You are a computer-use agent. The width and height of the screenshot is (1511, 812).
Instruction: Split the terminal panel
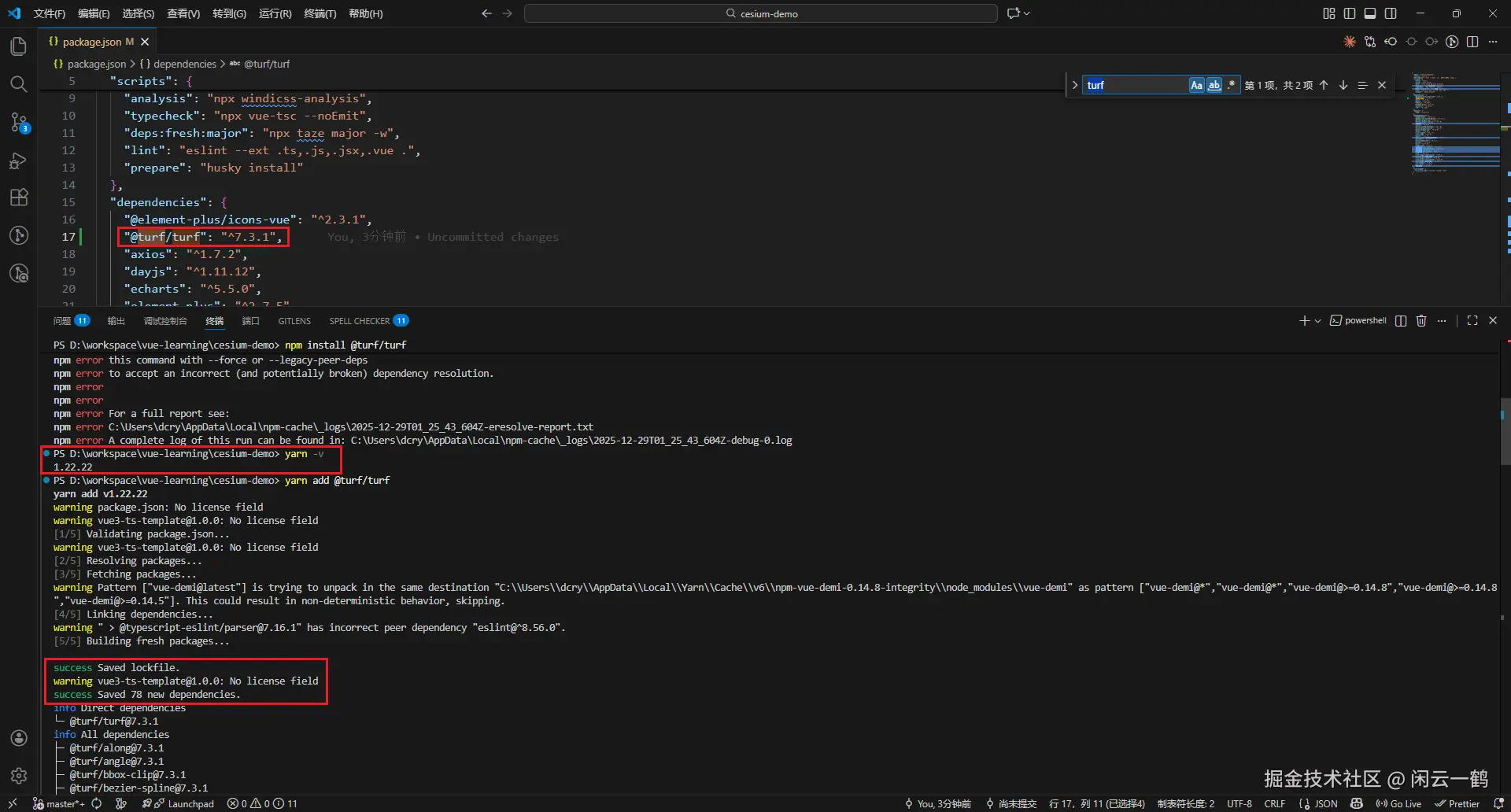pyautogui.click(x=1401, y=321)
